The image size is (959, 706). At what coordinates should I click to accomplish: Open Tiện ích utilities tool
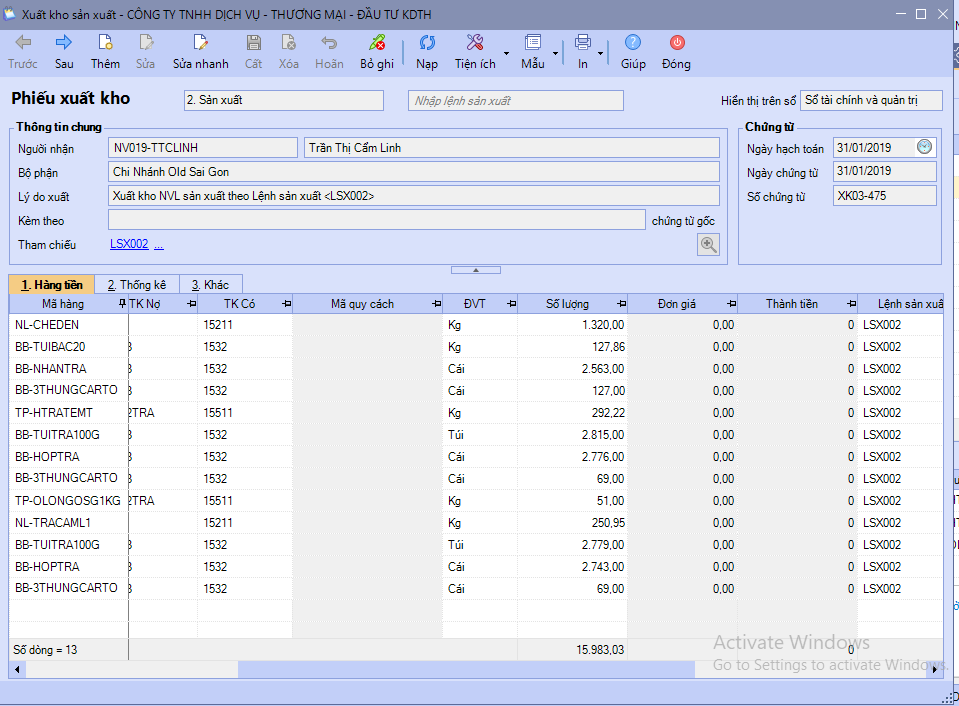point(475,52)
